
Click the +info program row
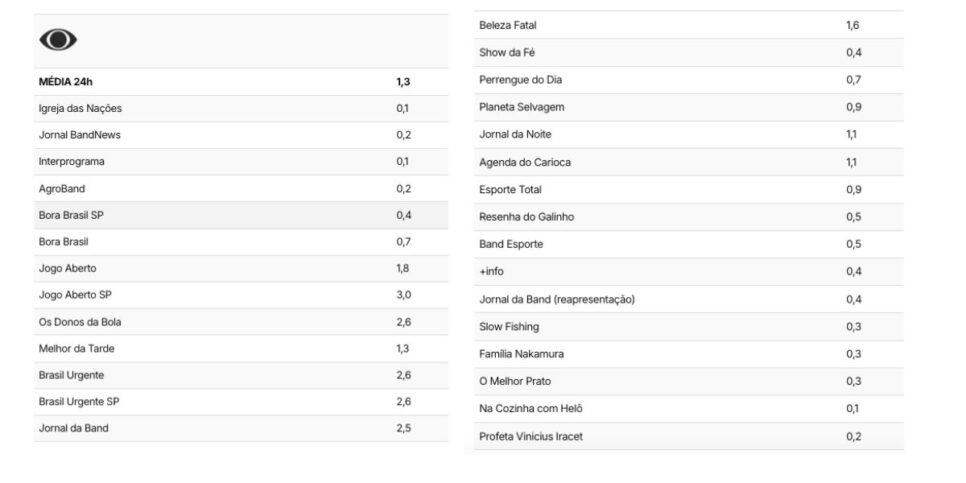coord(689,272)
